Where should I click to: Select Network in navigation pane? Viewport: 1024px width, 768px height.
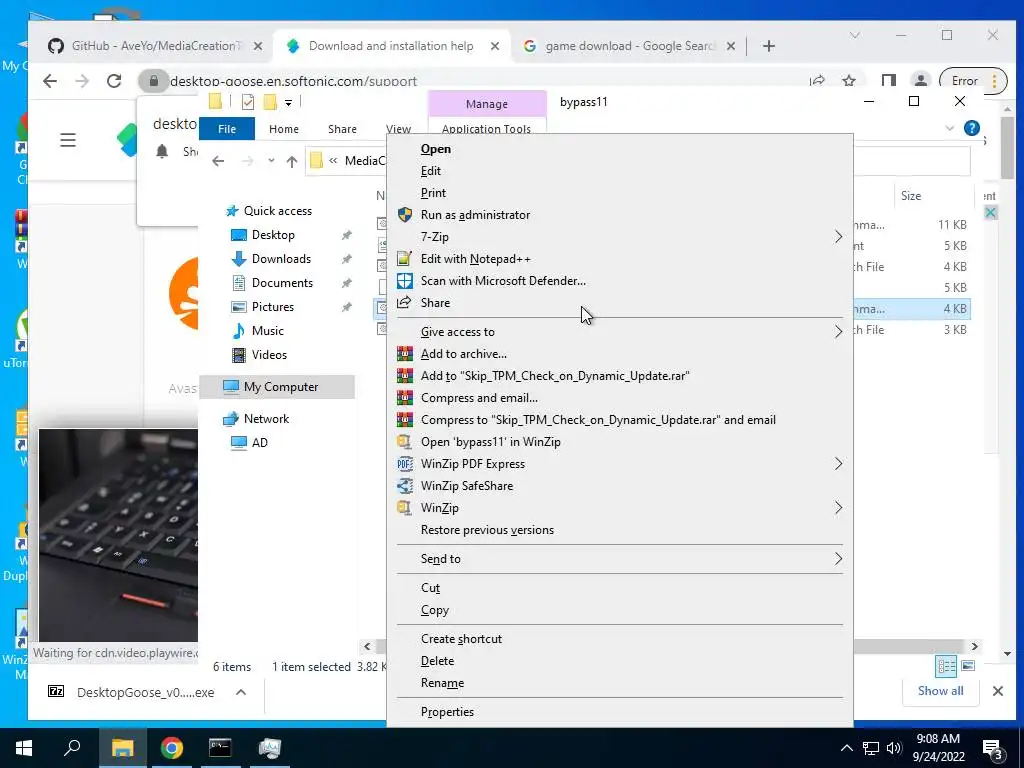point(266,419)
